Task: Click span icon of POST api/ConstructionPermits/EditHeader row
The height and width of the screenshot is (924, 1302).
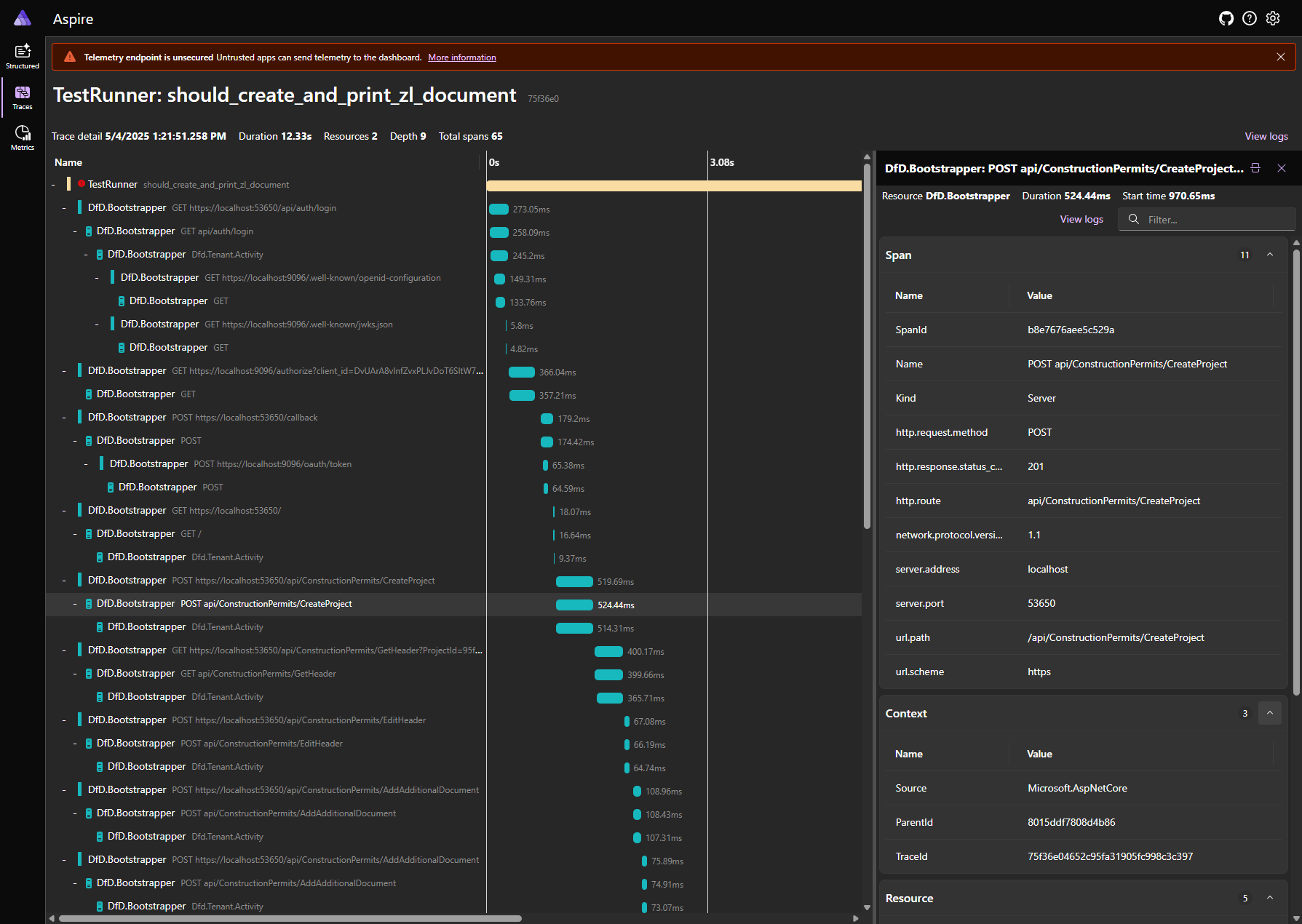Action: coord(89,744)
